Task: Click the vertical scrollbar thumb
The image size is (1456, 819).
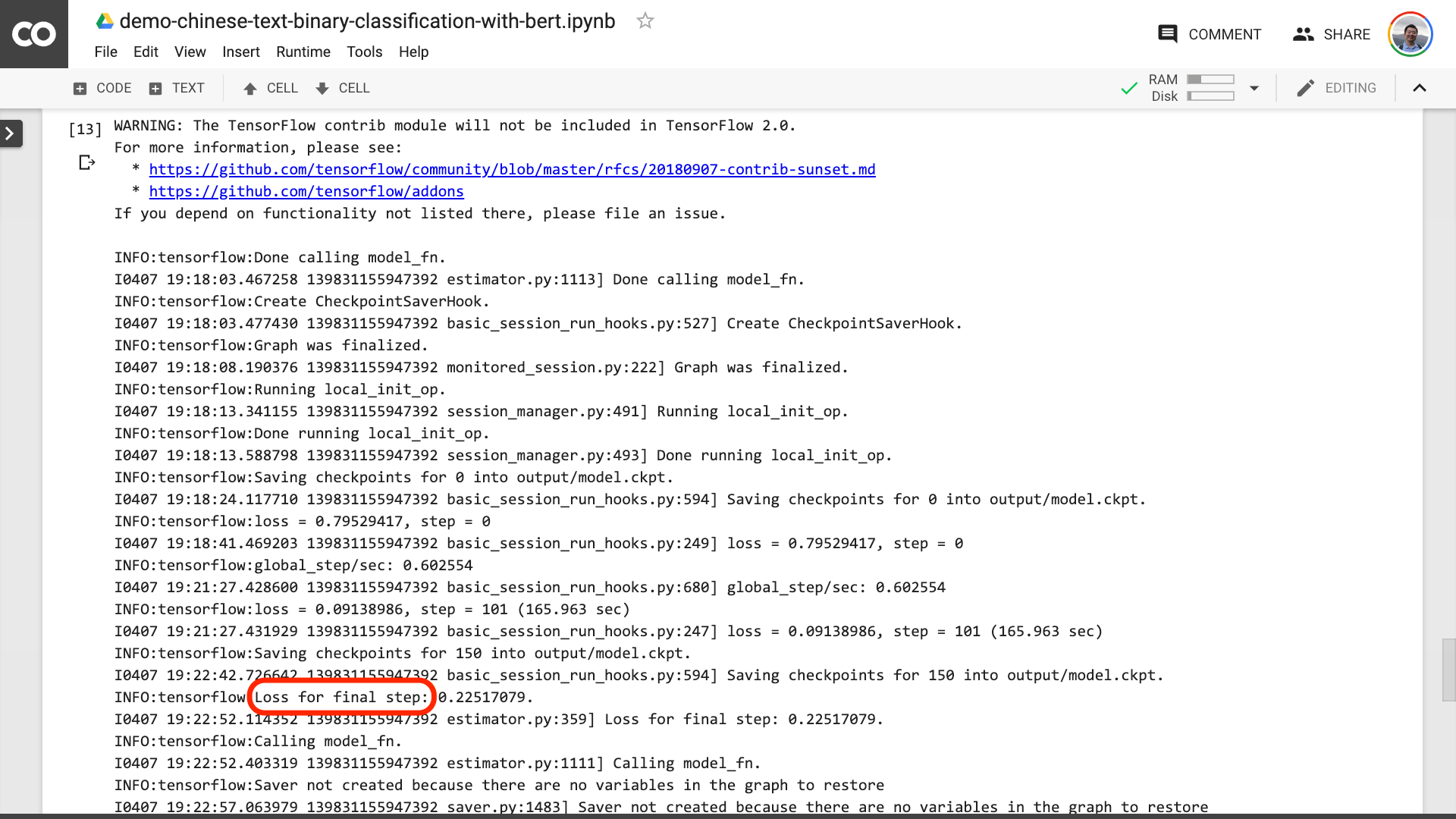Action: coord(1448,670)
